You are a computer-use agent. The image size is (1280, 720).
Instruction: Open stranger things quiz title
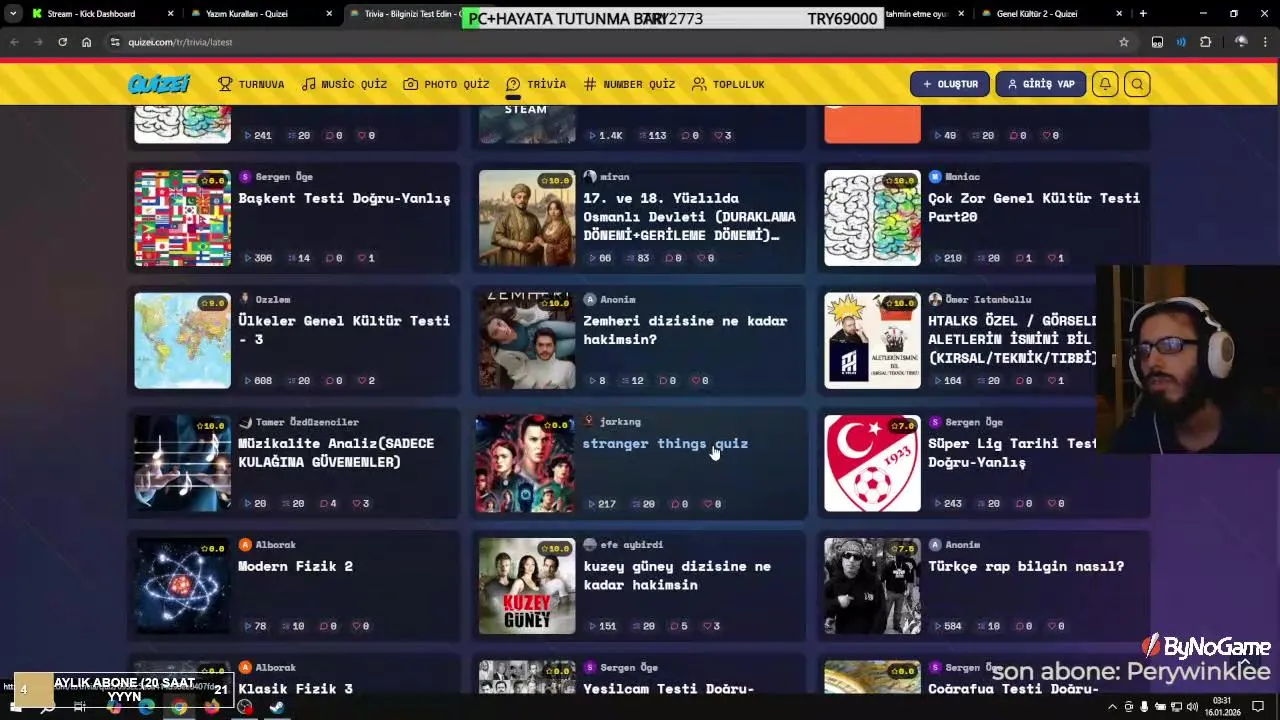click(665, 443)
